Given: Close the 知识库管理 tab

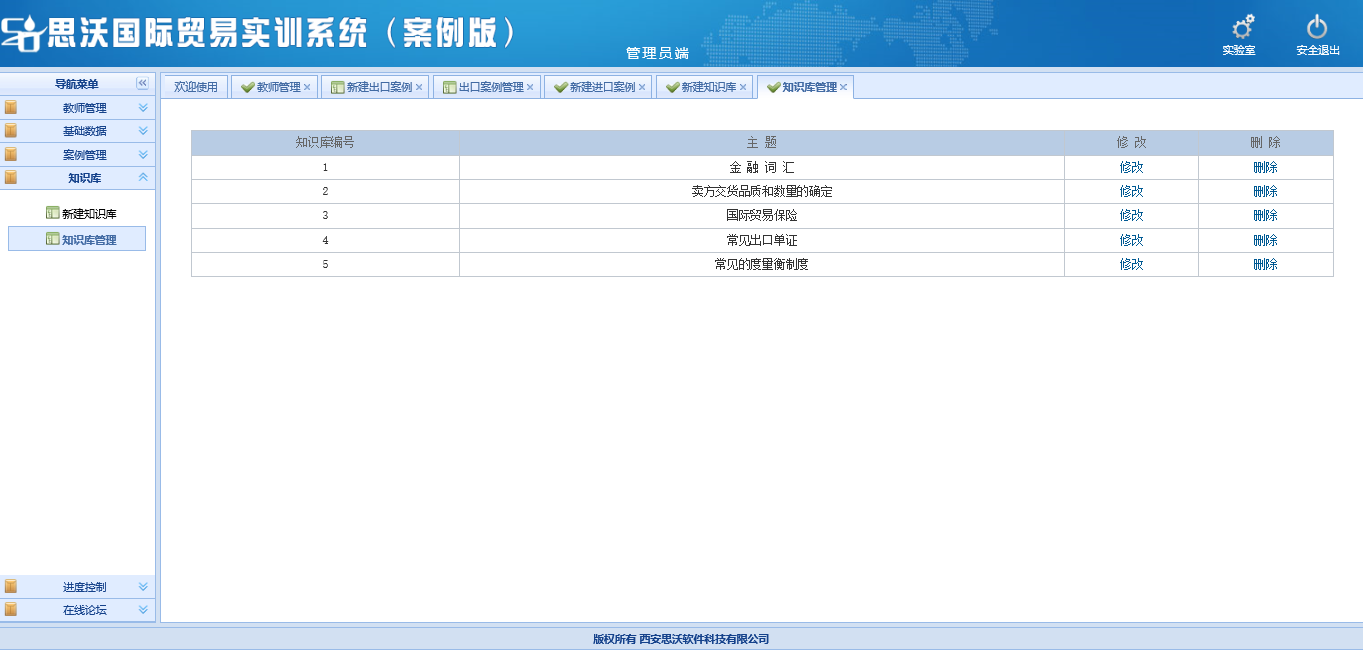Looking at the screenshot, I should point(843,88).
